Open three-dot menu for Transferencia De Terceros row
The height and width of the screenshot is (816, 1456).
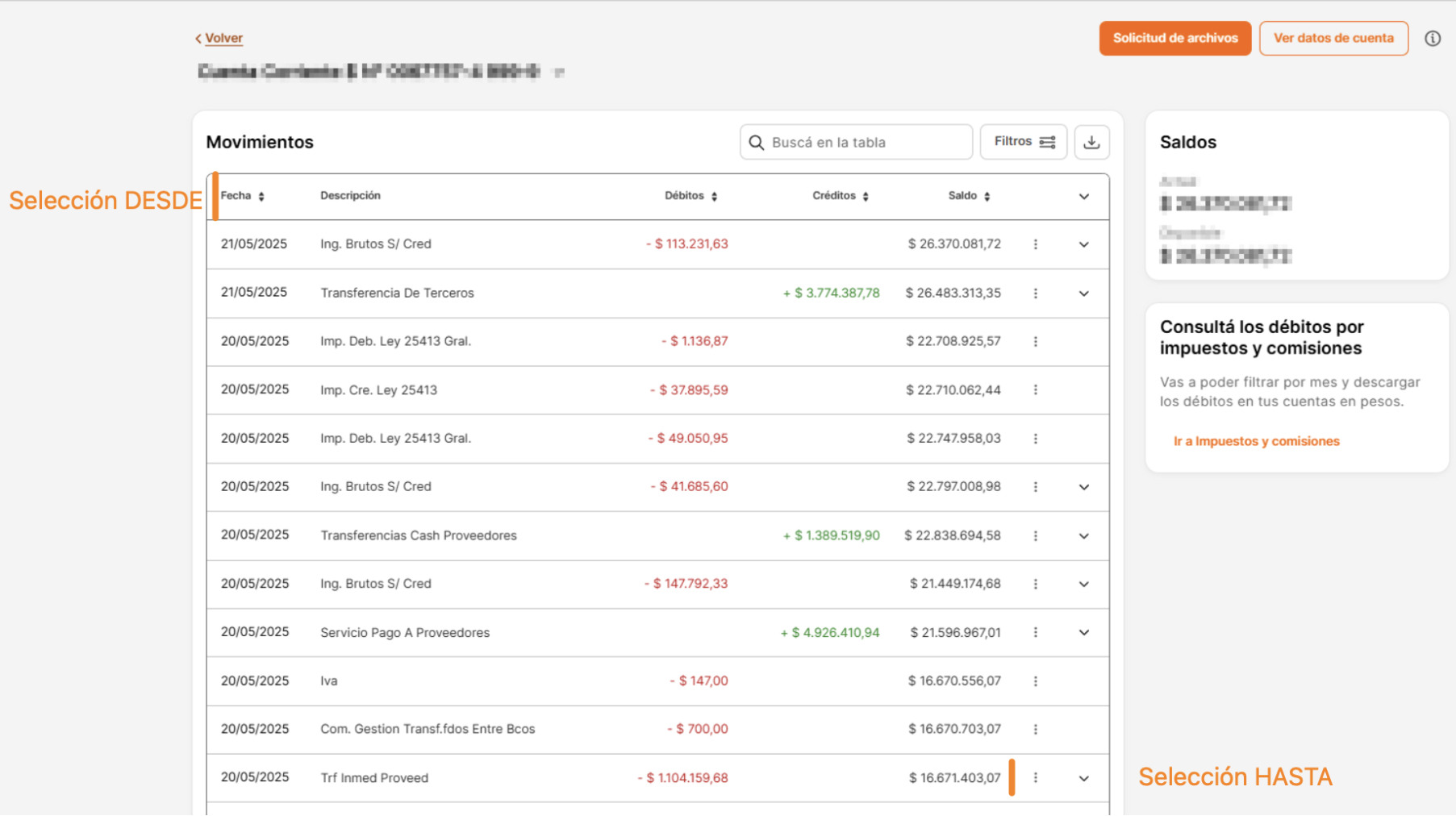click(1035, 294)
